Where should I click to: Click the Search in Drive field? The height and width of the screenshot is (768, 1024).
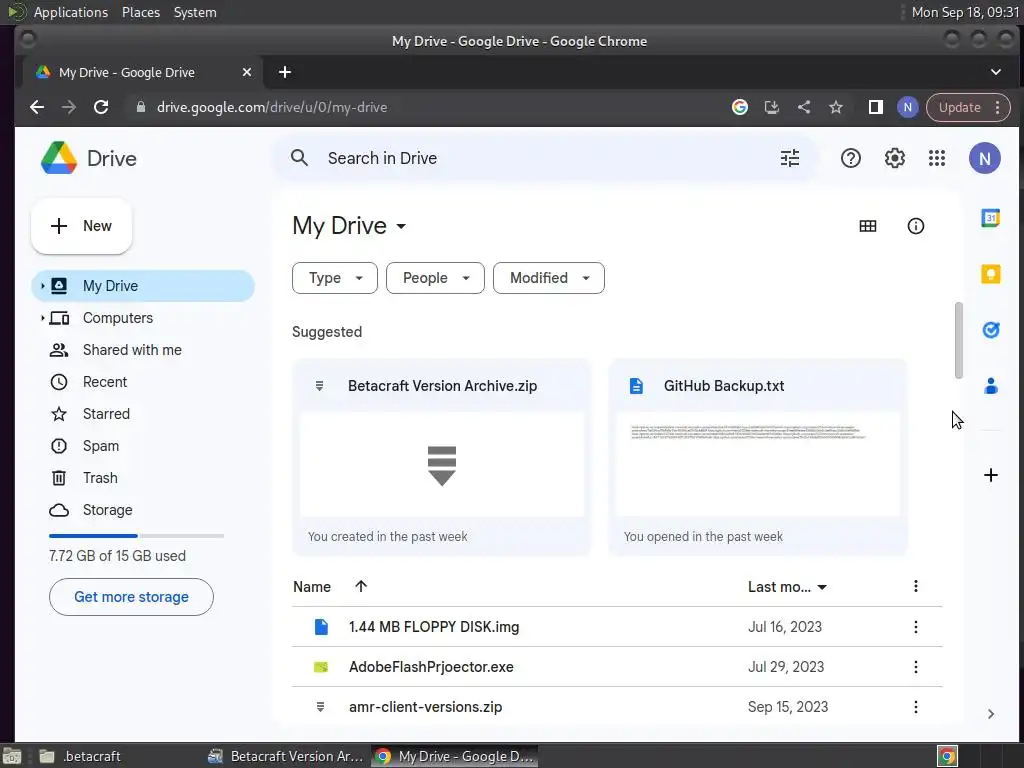[x=545, y=158]
